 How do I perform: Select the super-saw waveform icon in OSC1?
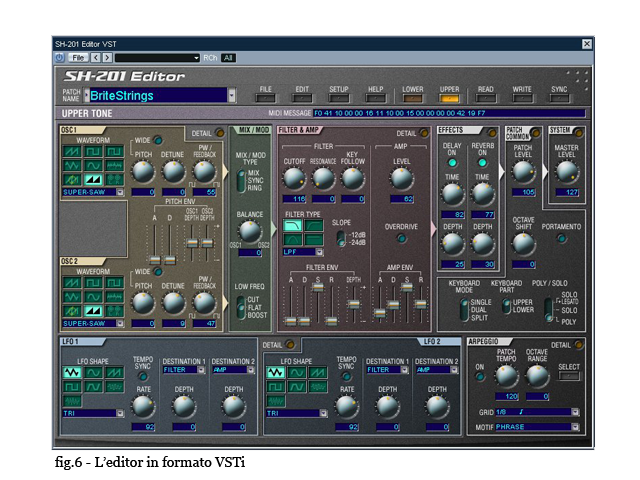click(x=93, y=179)
